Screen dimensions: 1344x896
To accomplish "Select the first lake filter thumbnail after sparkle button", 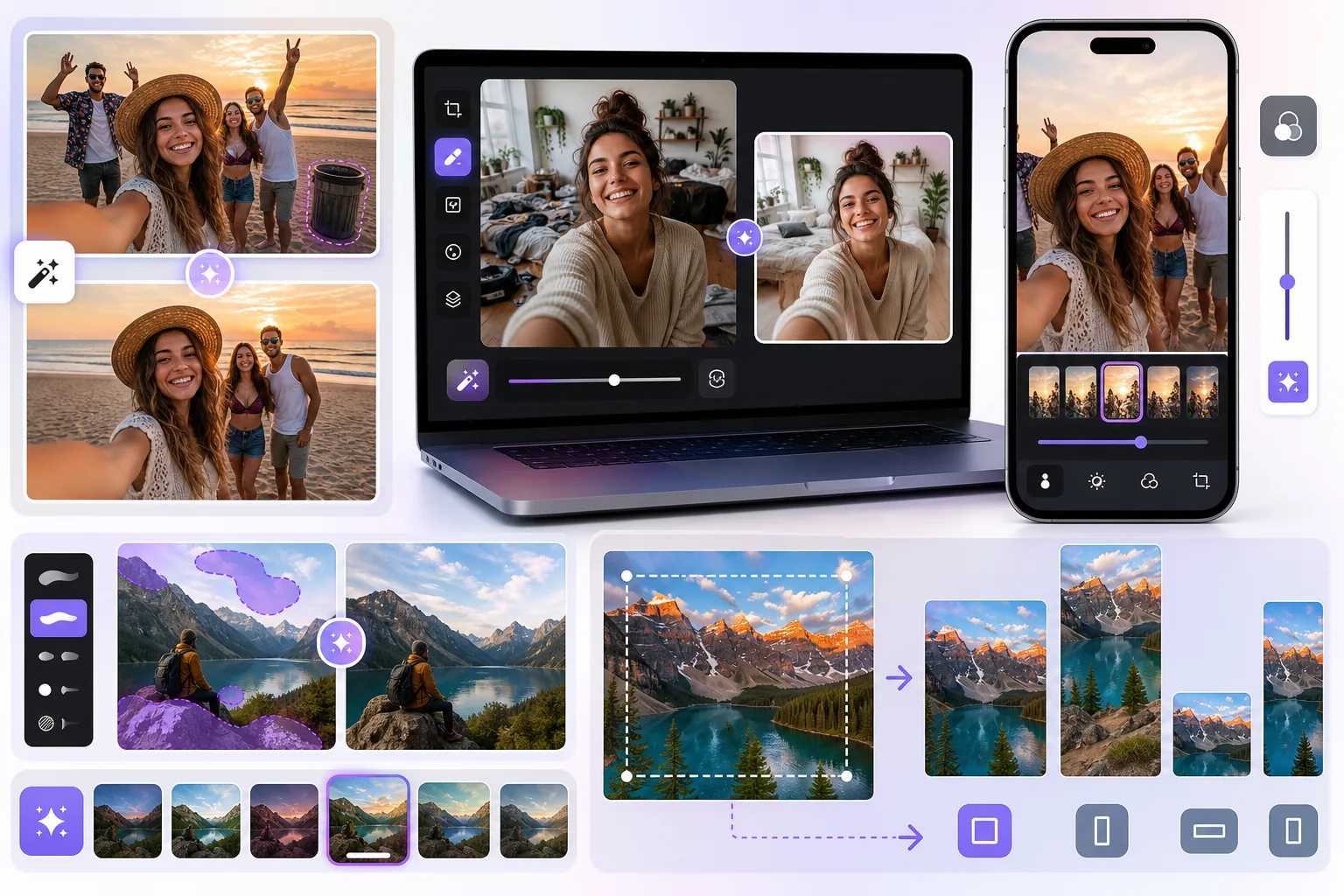I will pyautogui.click(x=128, y=821).
